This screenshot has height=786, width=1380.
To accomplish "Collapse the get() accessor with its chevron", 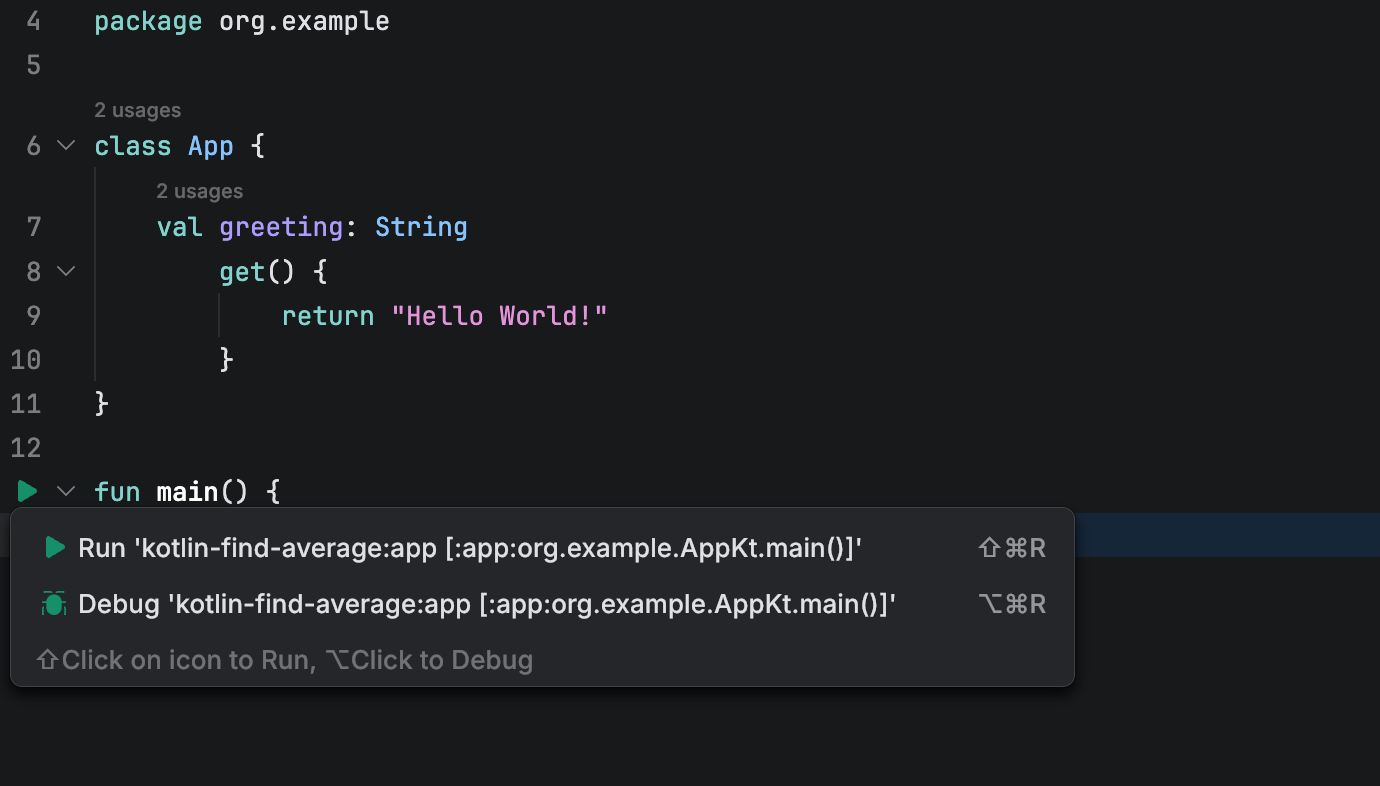I will click(x=65, y=271).
